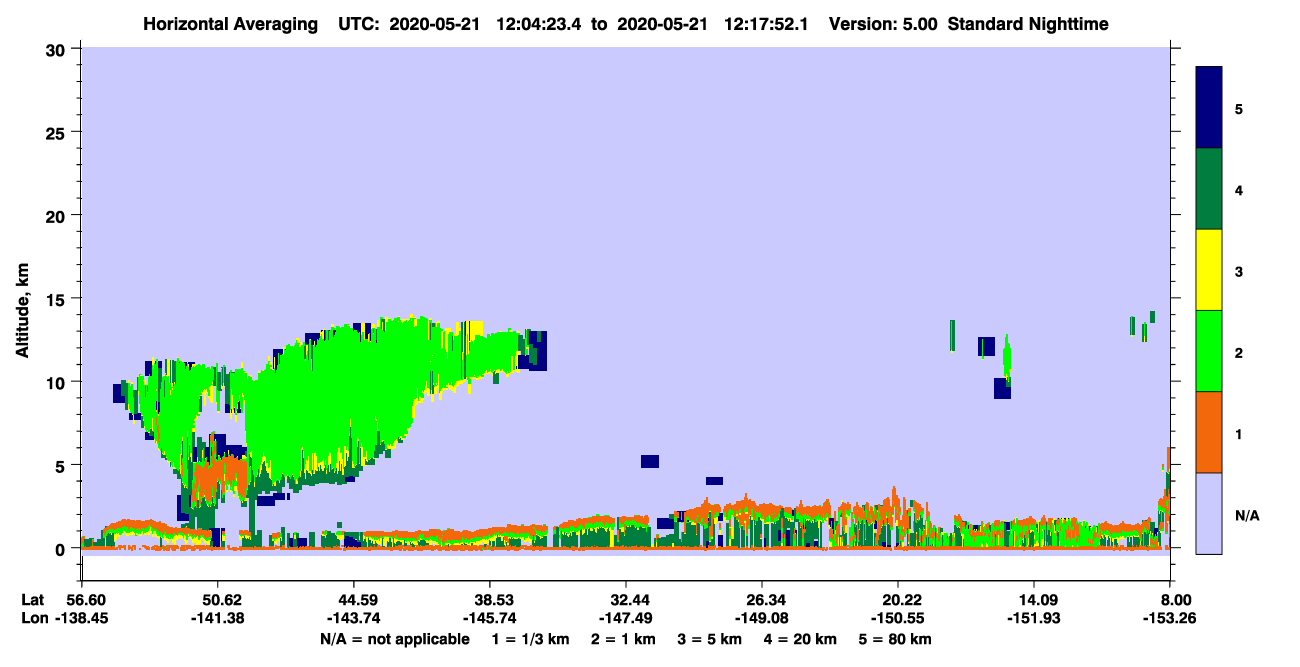Click the latitude value 8.00
Viewport: 1300px width, 667px height.
[x=1174, y=600]
